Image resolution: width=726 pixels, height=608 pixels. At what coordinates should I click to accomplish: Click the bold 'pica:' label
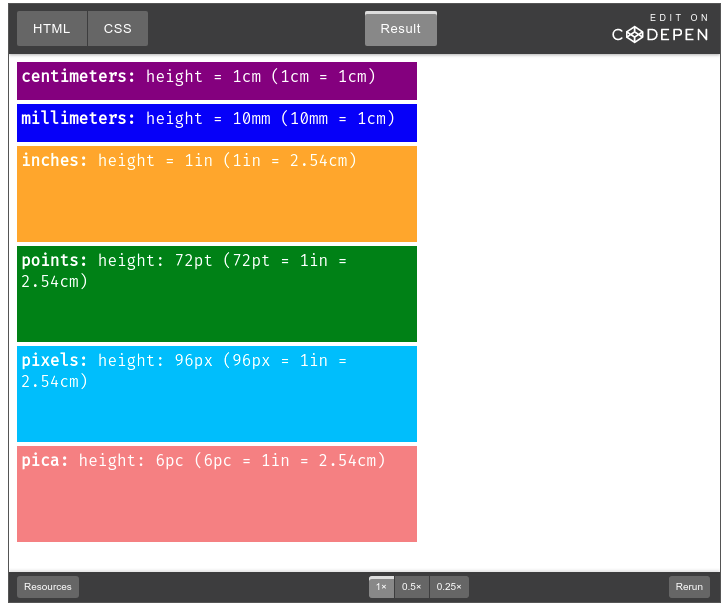click(x=44, y=460)
